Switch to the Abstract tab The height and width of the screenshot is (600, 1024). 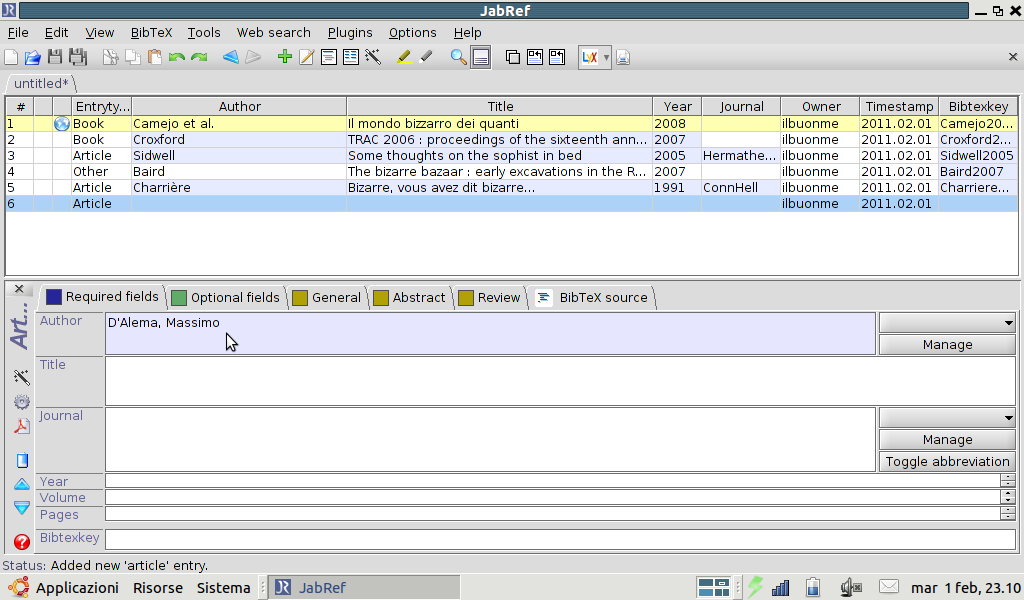(x=409, y=298)
